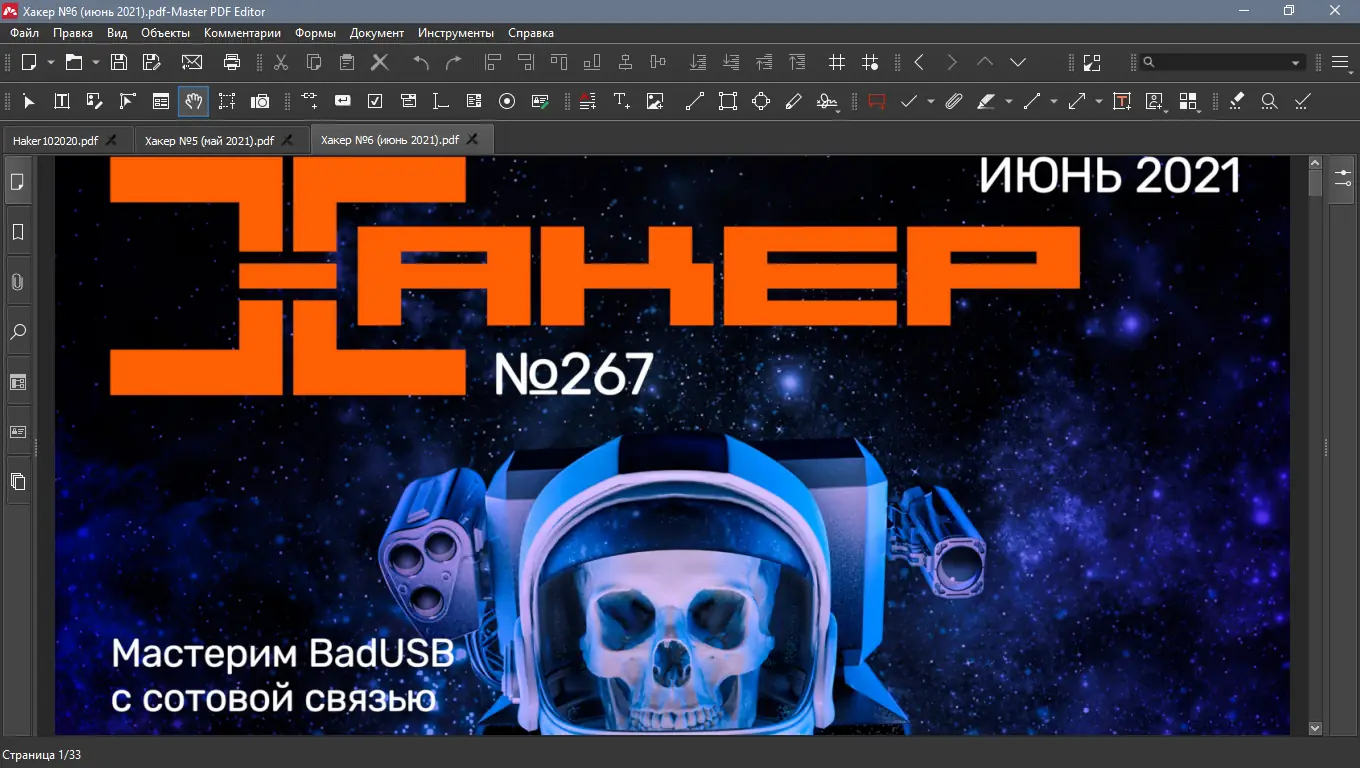Click the vertical scrollbar thumb
Screen dimensions: 1360x768
(1315, 183)
